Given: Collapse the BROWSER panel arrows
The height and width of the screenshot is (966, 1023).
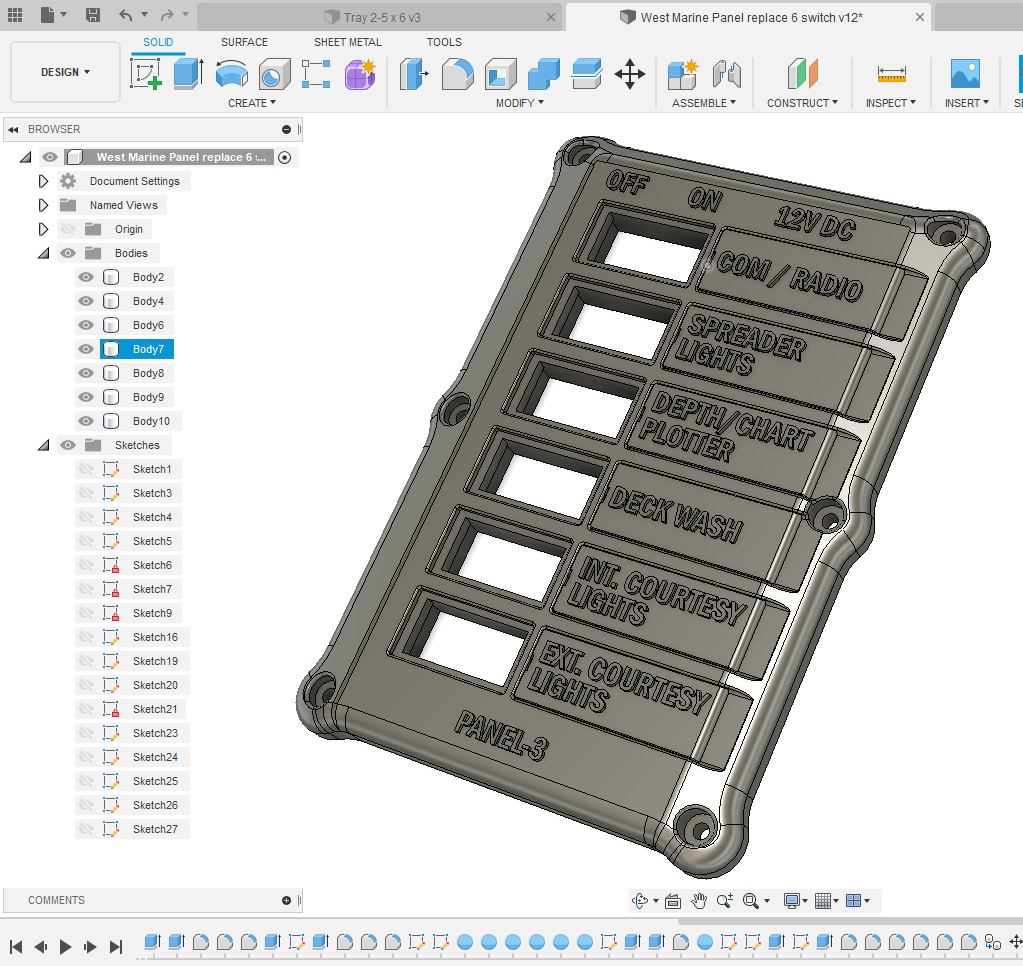Looking at the screenshot, I should (13, 130).
